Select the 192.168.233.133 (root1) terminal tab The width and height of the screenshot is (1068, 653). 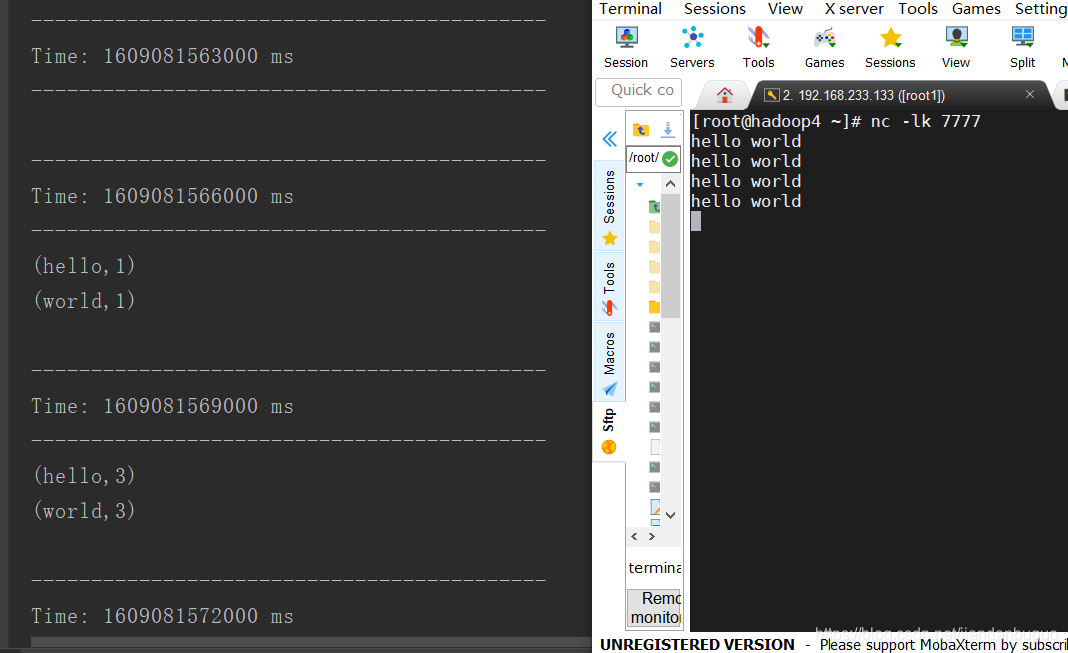coord(864,95)
